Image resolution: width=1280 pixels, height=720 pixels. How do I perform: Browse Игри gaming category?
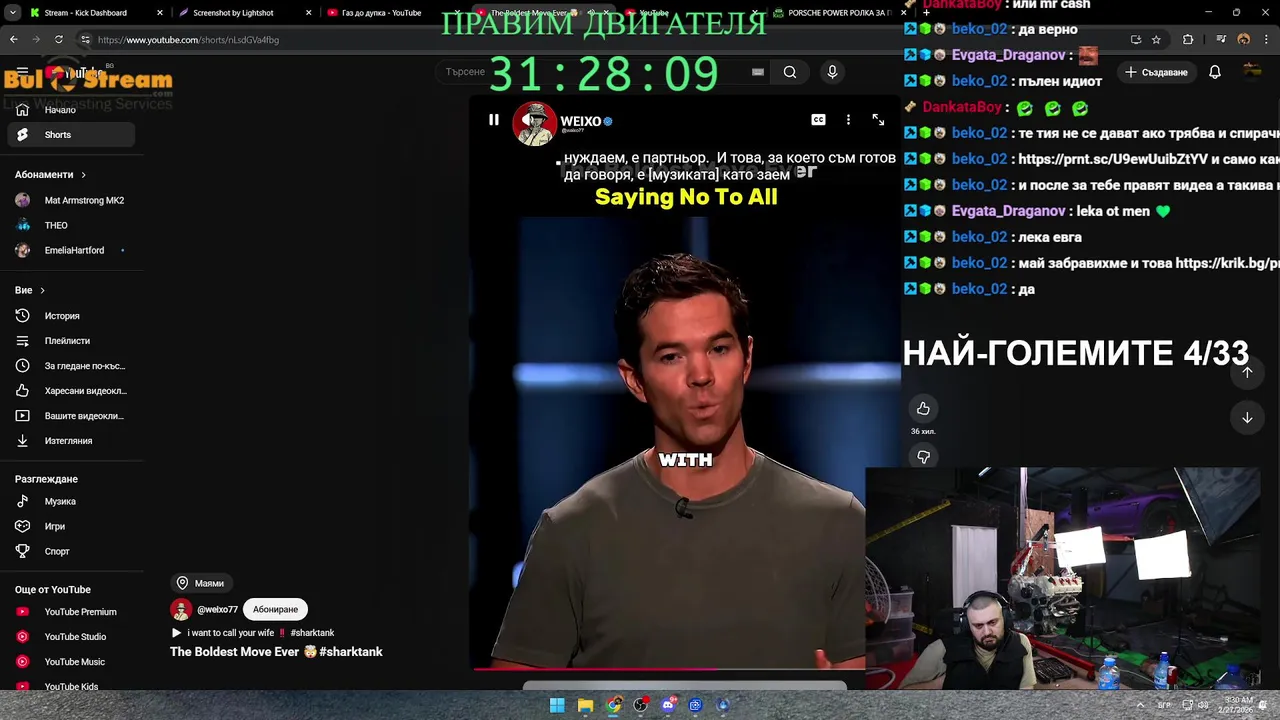pos(70,526)
